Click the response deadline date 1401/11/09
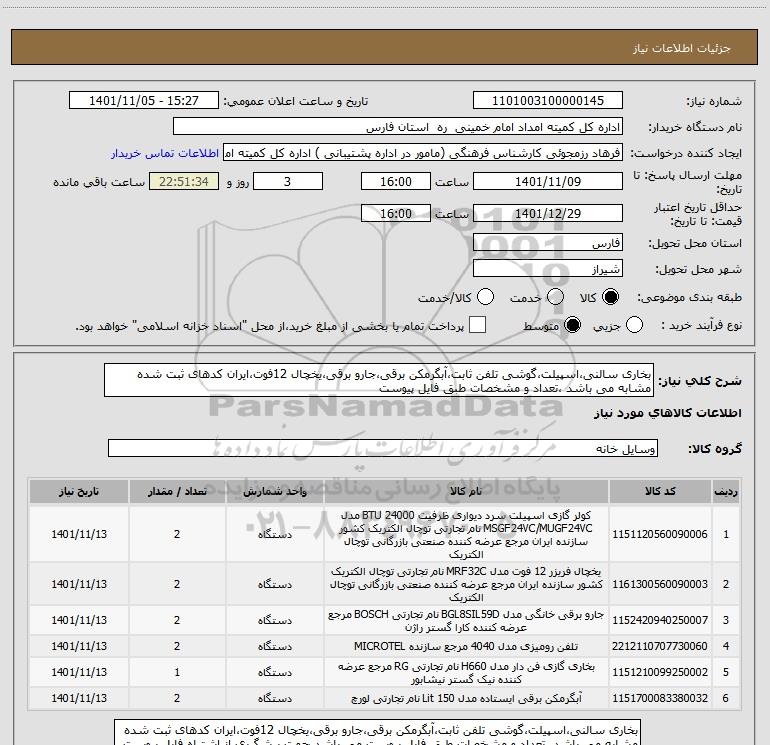770x745 pixels. (548, 181)
